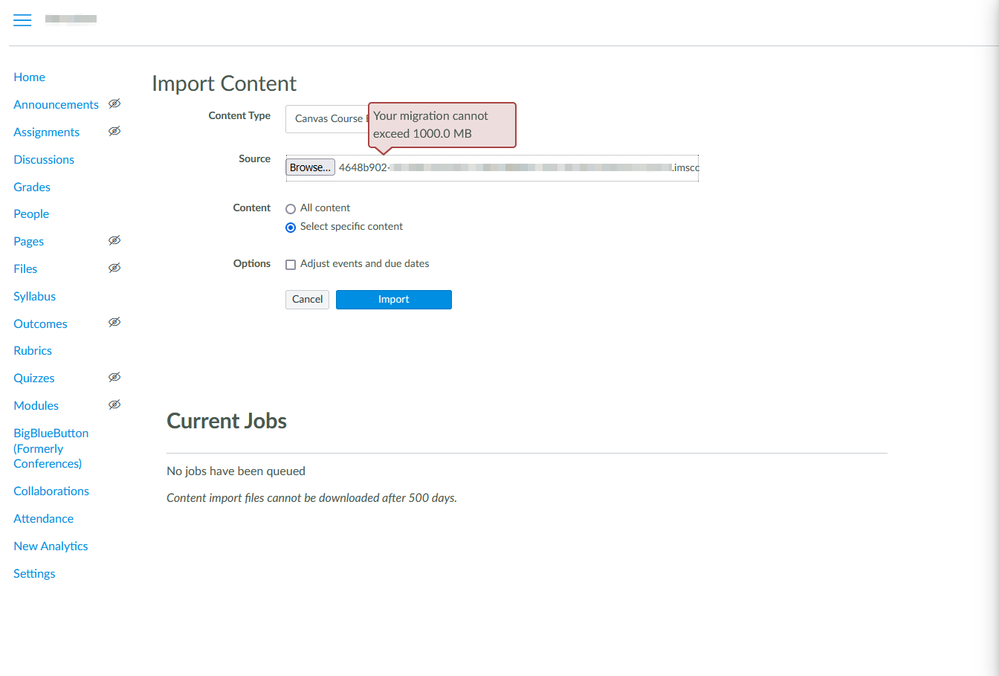Choose the Select specific content option
Image resolution: width=999 pixels, height=676 pixels.
pos(291,227)
